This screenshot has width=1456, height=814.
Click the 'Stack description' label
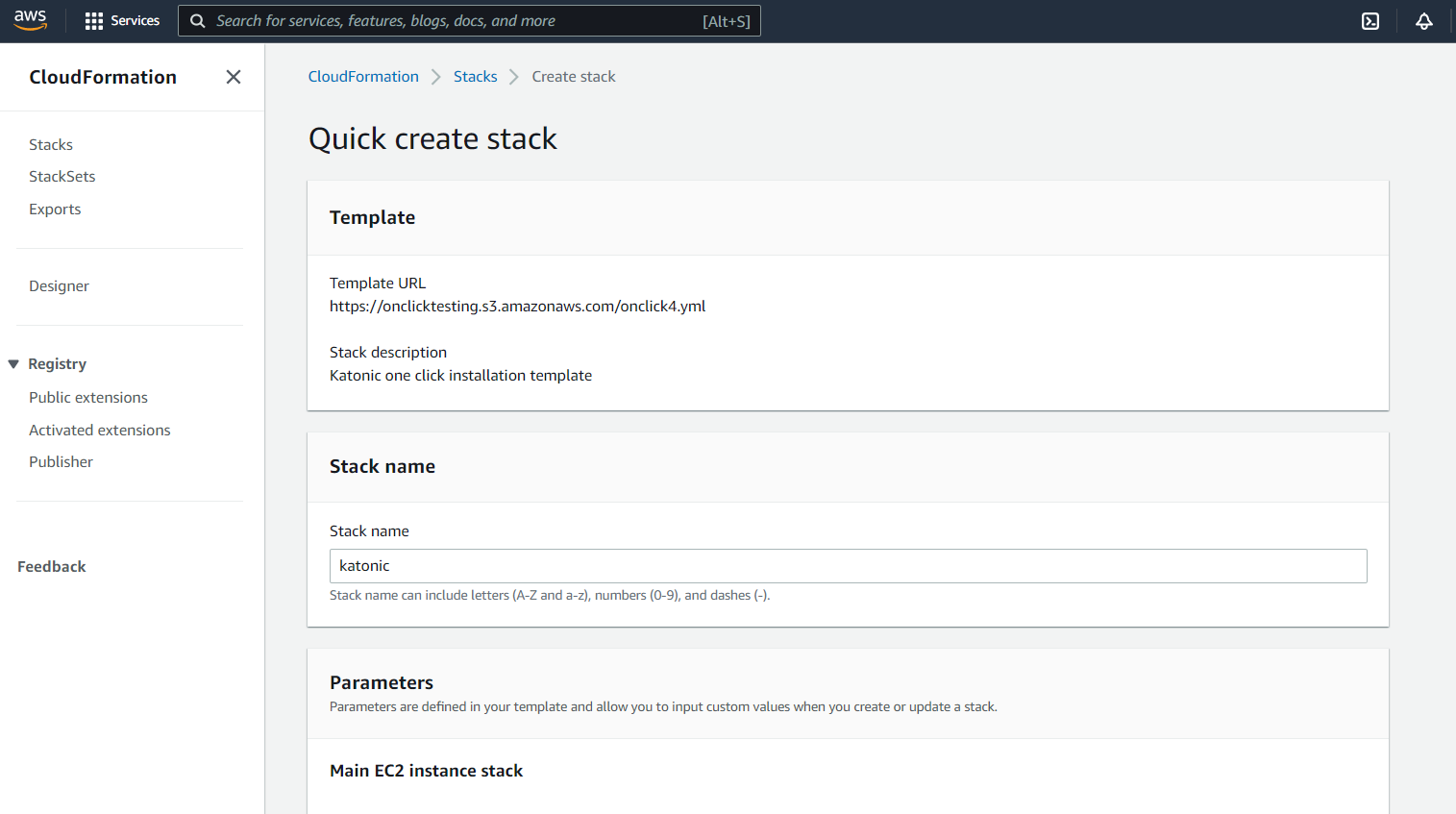click(x=388, y=353)
